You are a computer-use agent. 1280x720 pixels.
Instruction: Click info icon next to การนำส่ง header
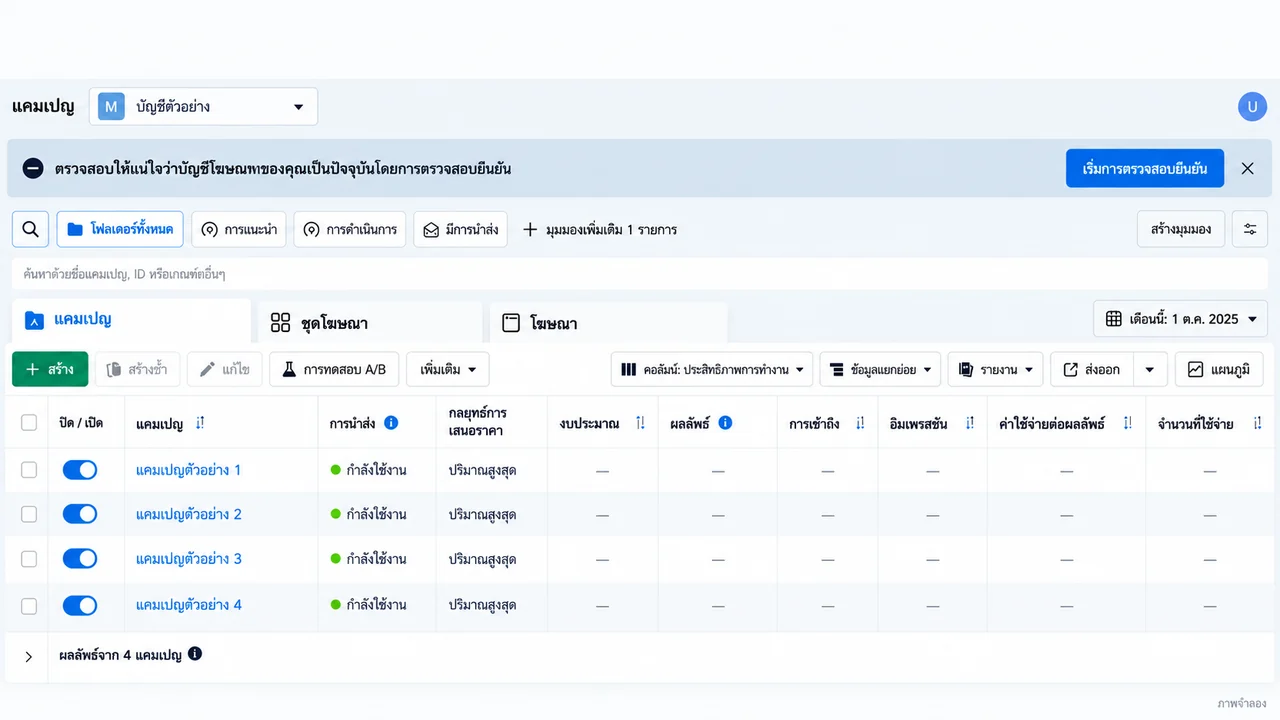(x=391, y=423)
